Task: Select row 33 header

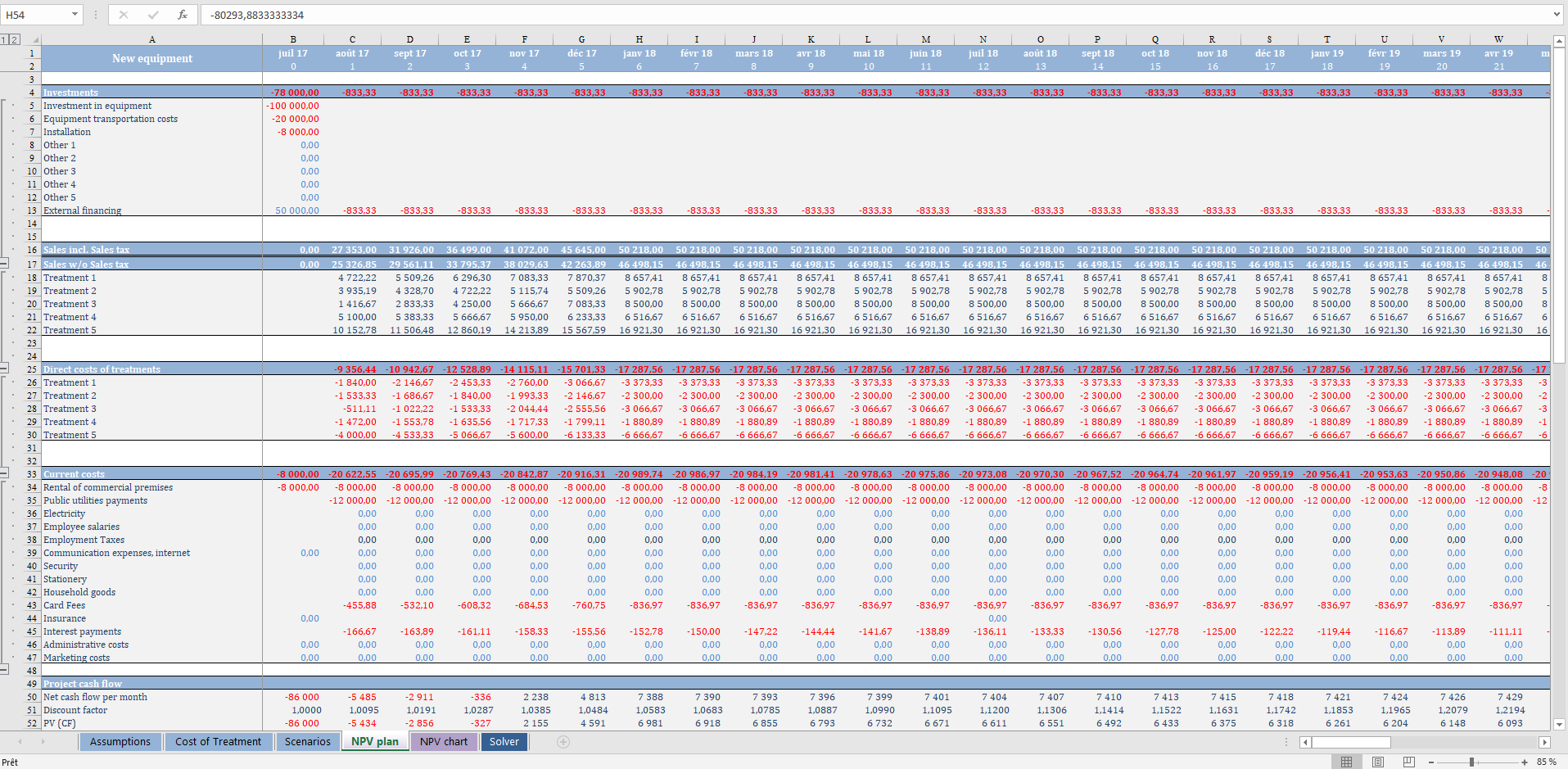Action: tap(31, 474)
